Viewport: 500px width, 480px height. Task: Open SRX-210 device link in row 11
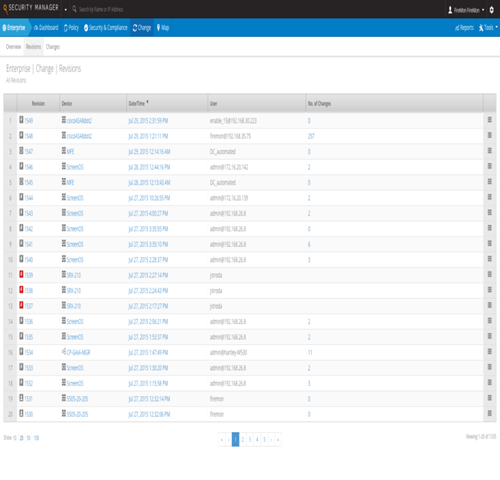[74, 275]
